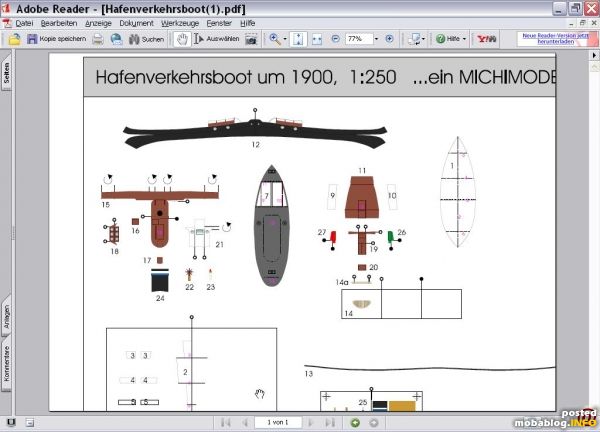Choose the Zoom magnifier tool
The image size is (600, 432).
275,39
